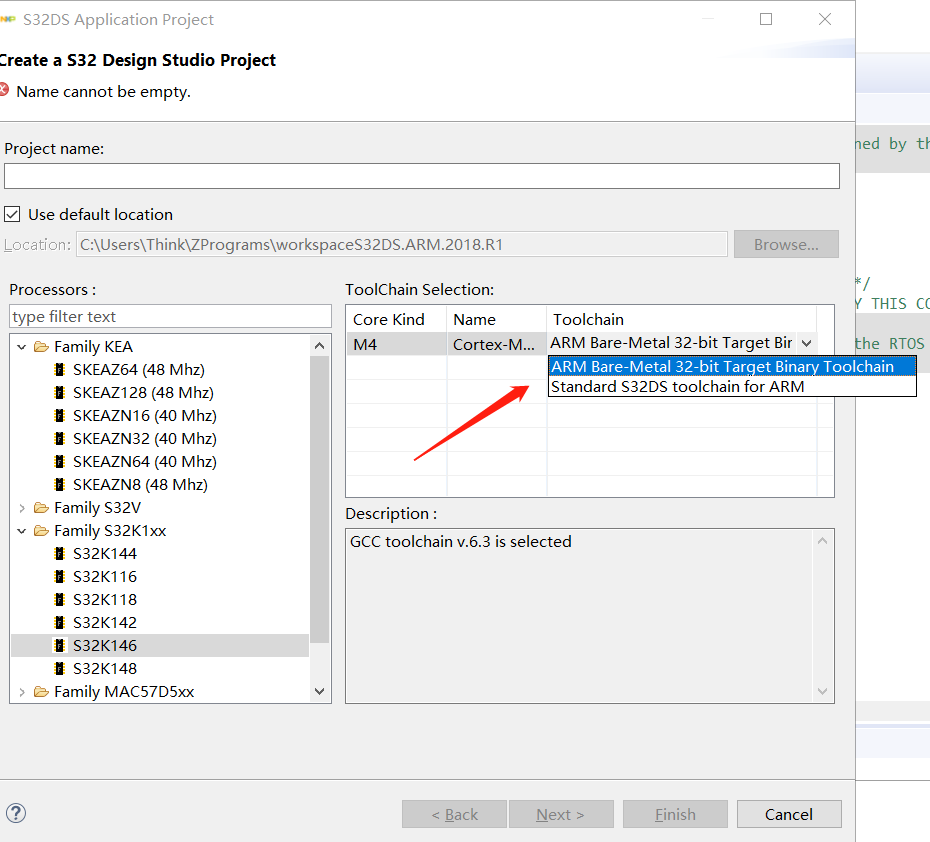Click the SKEAZ64 chip icon
Viewport: 930px width, 842px height.
click(60, 370)
